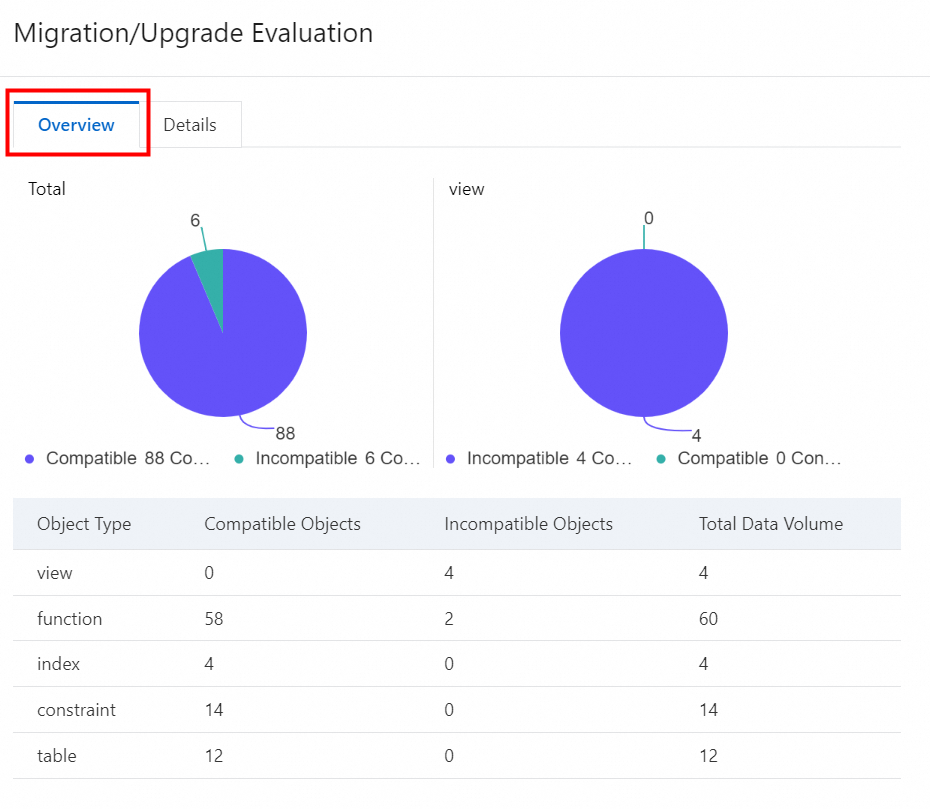Click the Incompatible Objects column header
The height and width of the screenshot is (809, 930).
pyautogui.click(x=529, y=524)
